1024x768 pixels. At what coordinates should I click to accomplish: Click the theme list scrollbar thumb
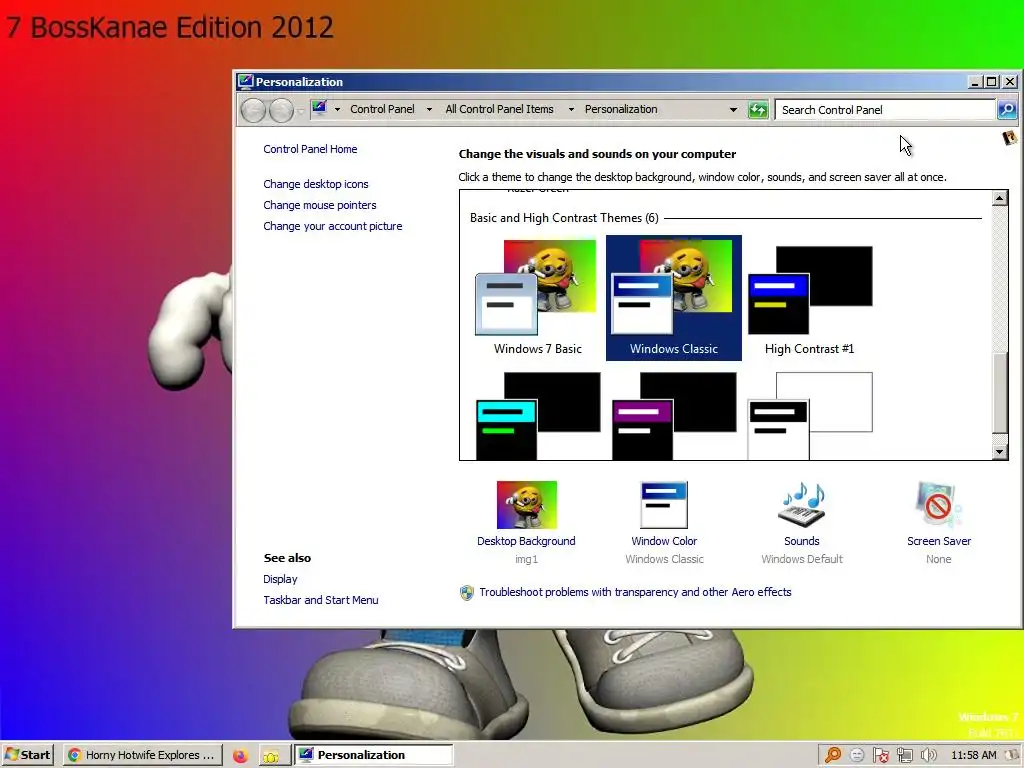pyautogui.click(x=999, y=392)
